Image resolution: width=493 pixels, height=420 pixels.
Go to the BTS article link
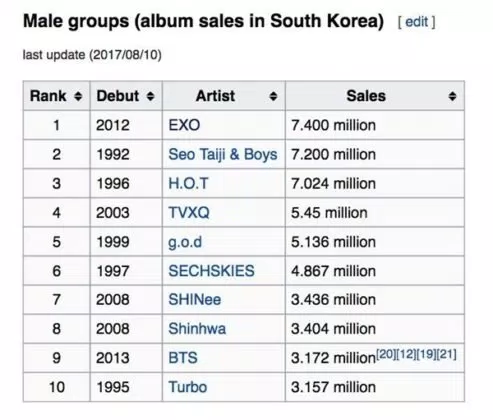pyautogui.click(x=183, y=358)
